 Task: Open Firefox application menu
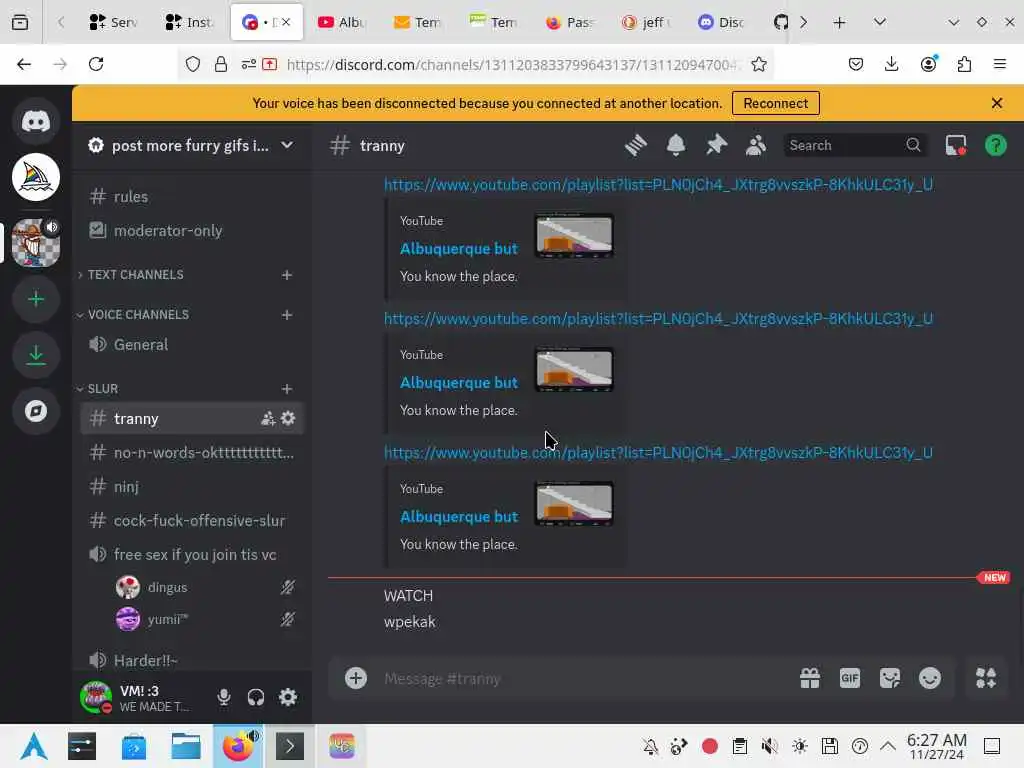(x=999, y=64)
